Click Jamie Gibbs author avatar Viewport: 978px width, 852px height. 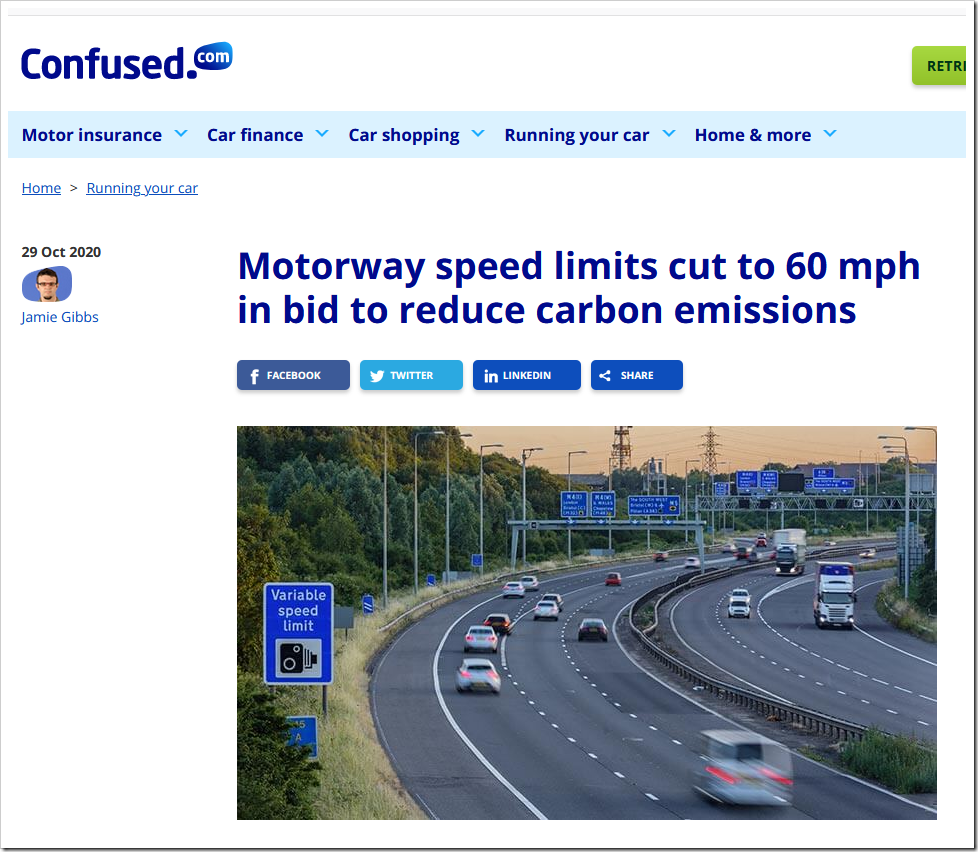(47, 284)
